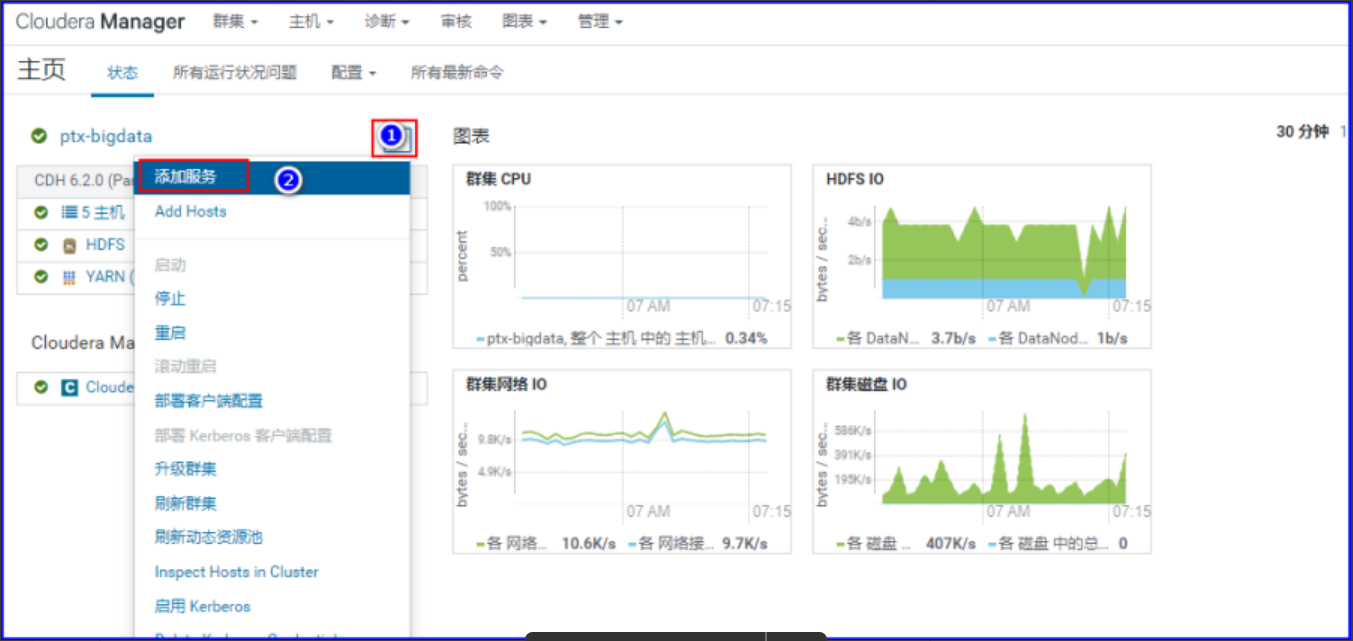Click the 10.6K/s network legend value

coord(587,543)
